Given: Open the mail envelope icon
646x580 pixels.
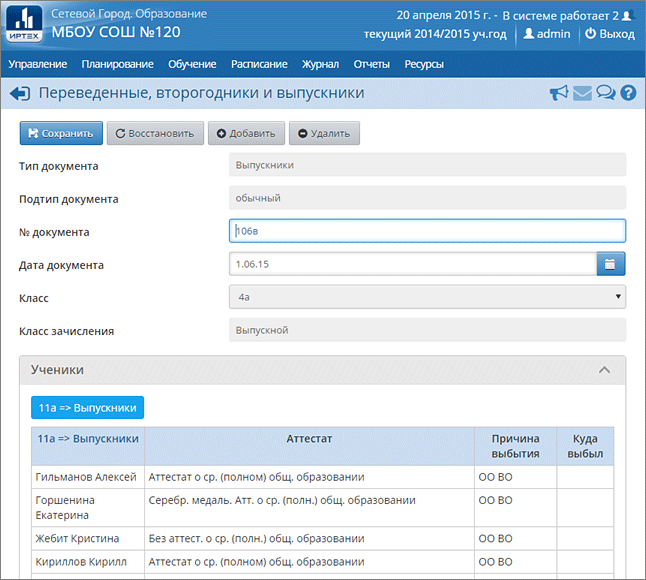Looking at the screenshot, I should (x=582, y=93).
